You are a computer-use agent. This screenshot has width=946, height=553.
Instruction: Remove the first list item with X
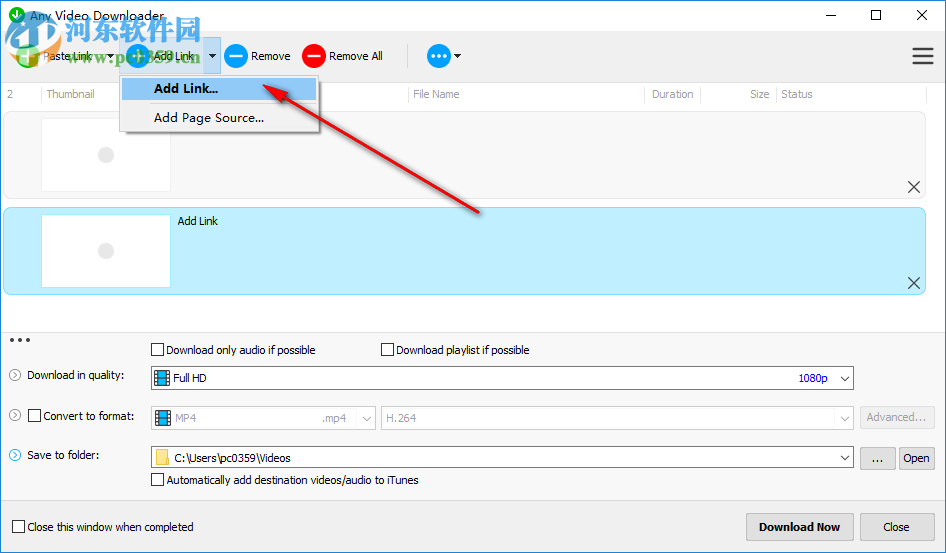click(913, 187)
